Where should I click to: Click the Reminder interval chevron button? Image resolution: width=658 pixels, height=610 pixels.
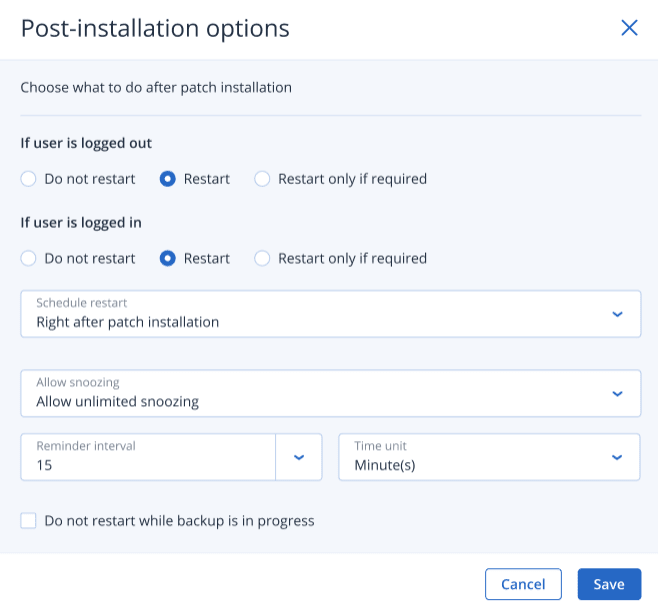click(298, 457)
